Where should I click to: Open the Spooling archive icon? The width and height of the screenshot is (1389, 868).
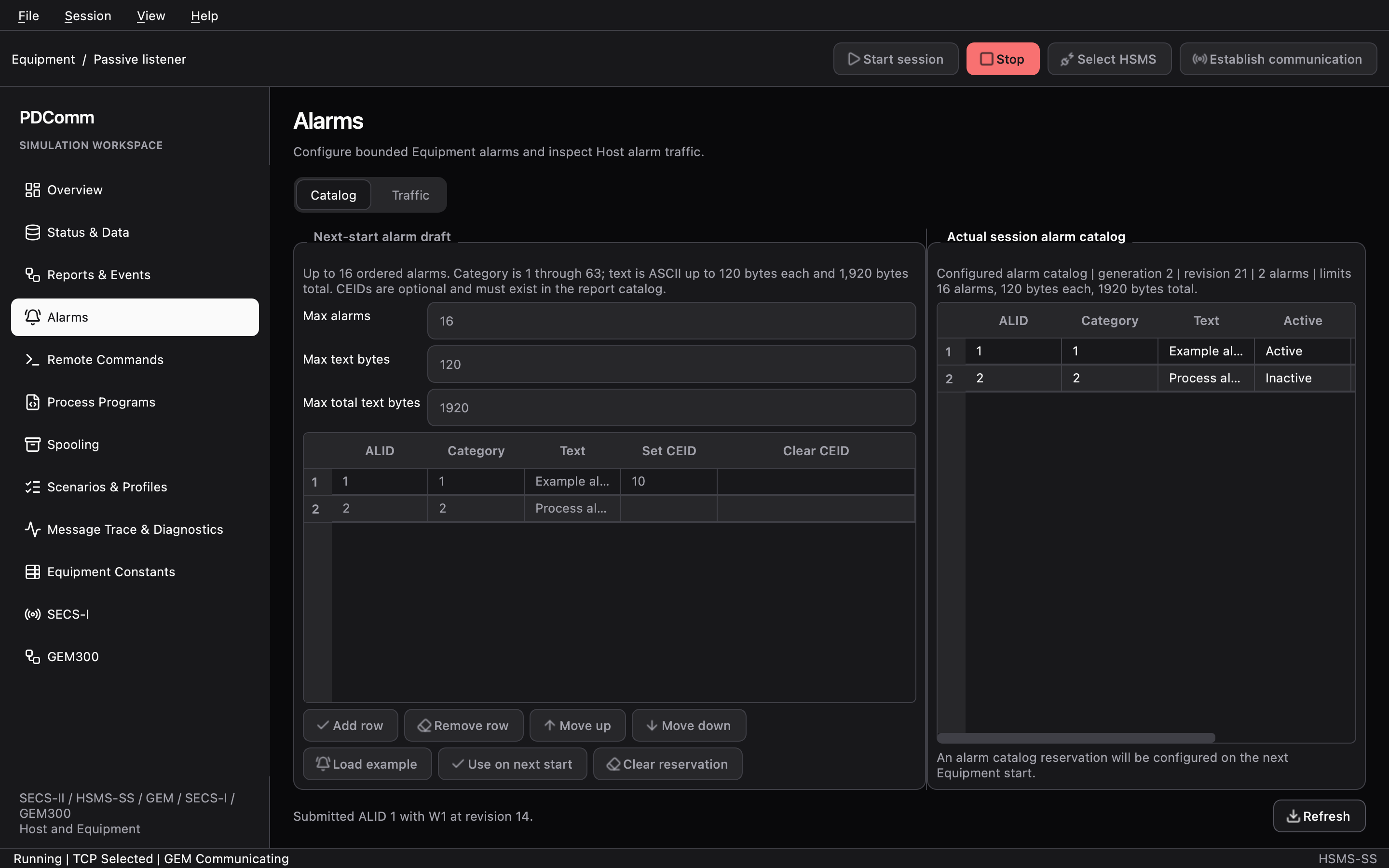point(33,445)
